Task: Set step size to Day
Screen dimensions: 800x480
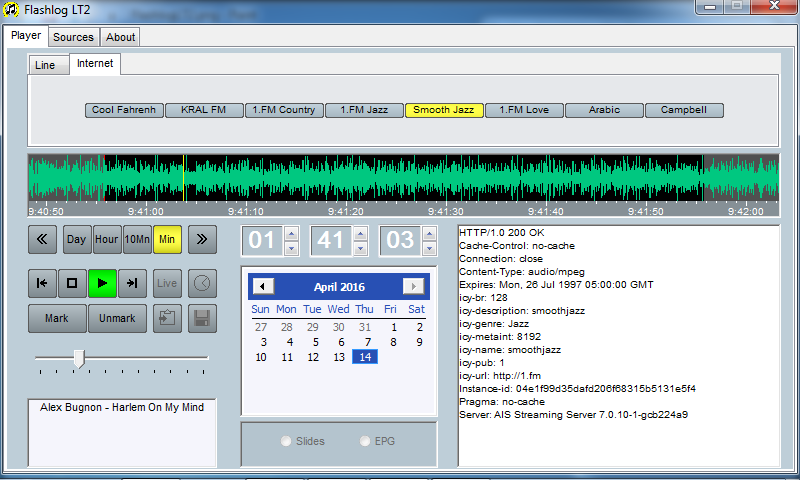Action: (77, 239)
